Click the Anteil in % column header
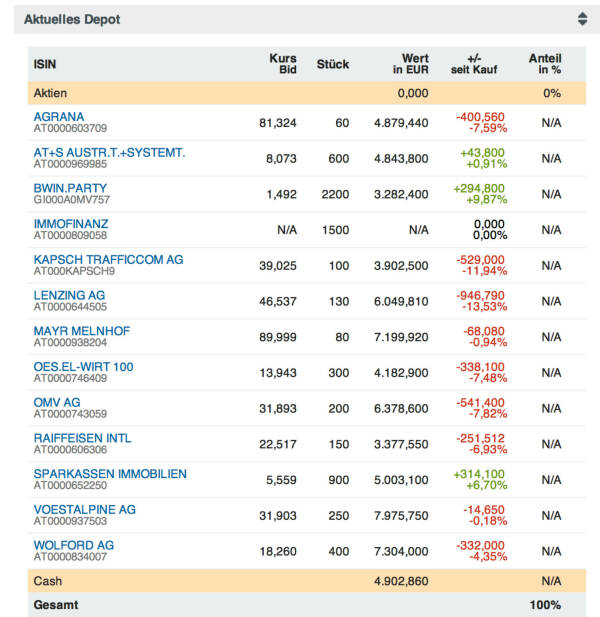Image resolution: width=600 pixels, height=617 pixels. [x=545, y=64]
